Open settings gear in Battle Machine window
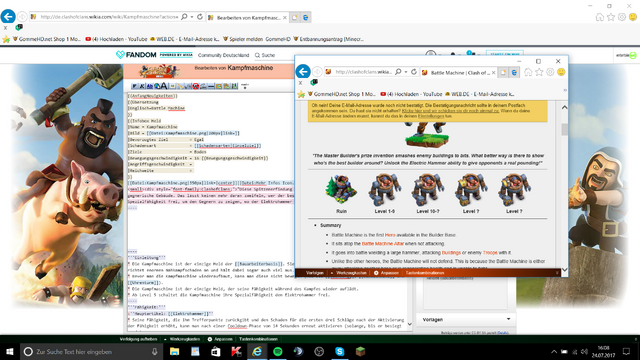 [550, 72]
